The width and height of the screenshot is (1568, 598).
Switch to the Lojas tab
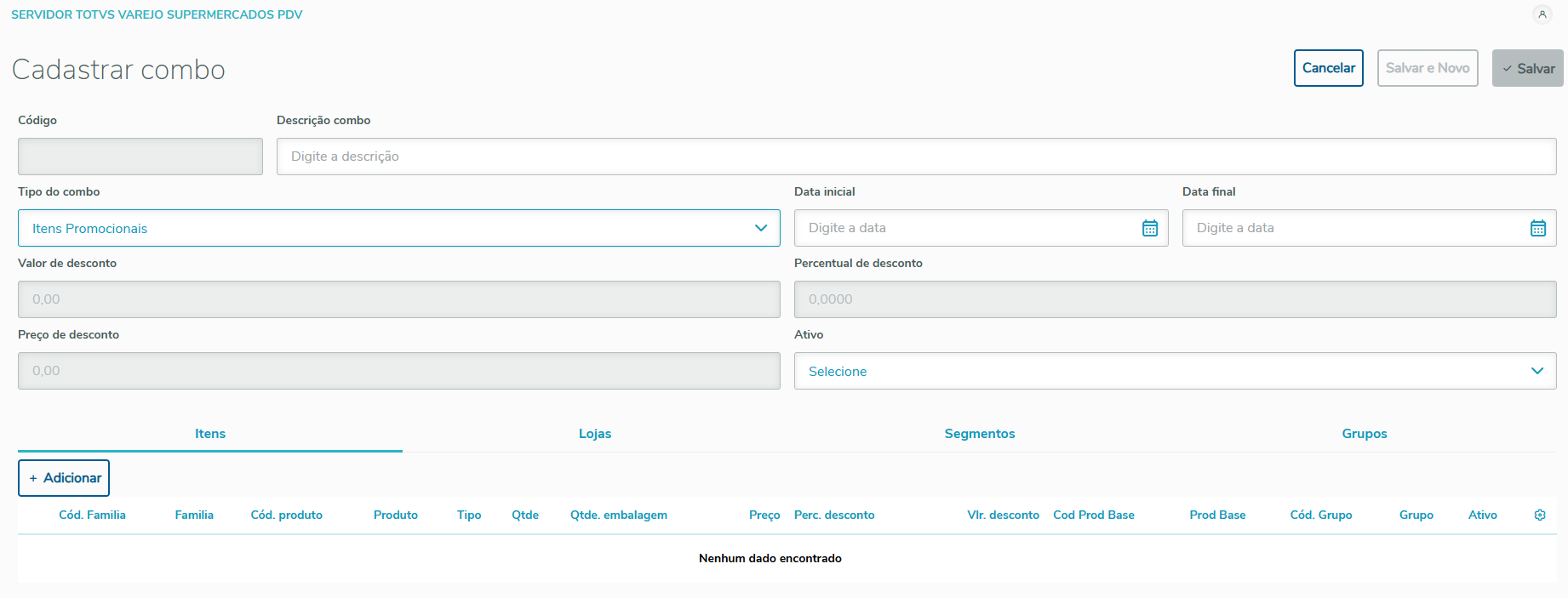click(x=595, y=434)
